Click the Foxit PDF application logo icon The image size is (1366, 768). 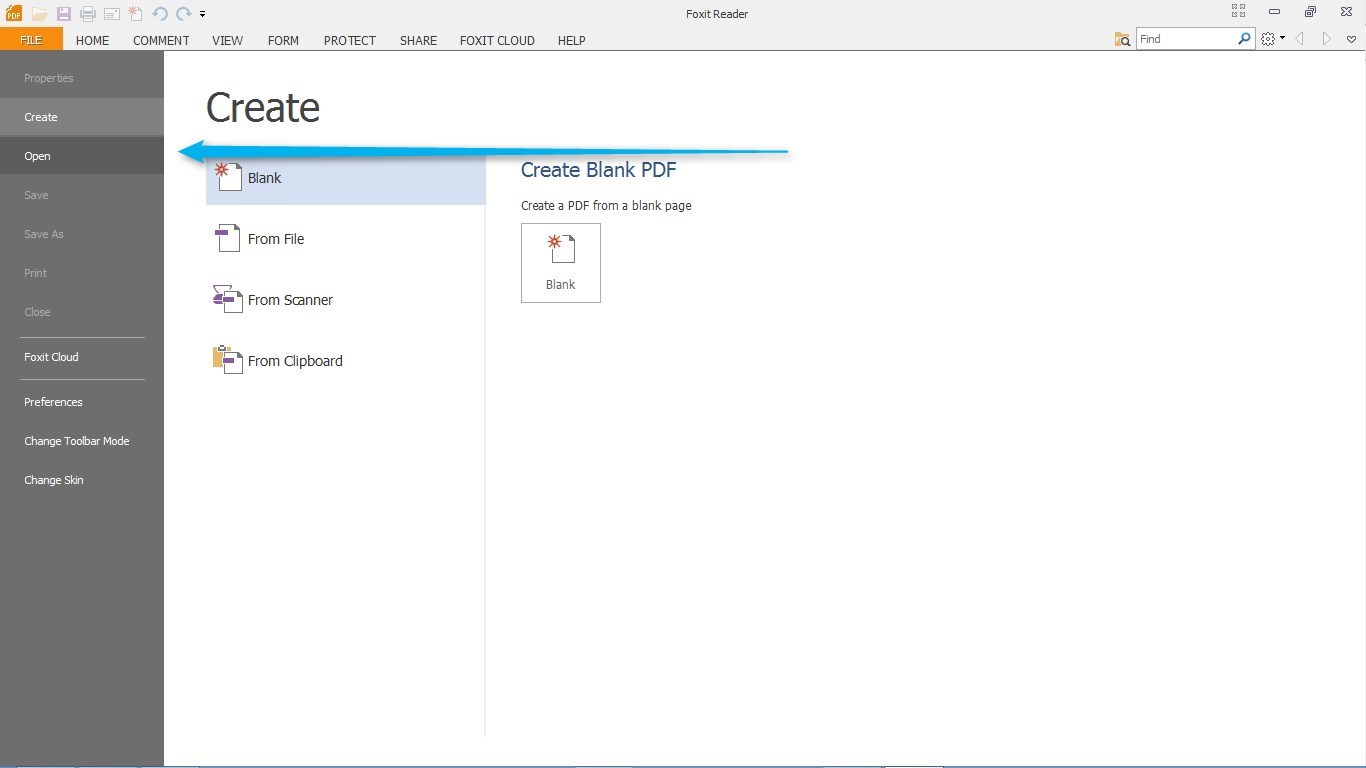pos(14,14)
